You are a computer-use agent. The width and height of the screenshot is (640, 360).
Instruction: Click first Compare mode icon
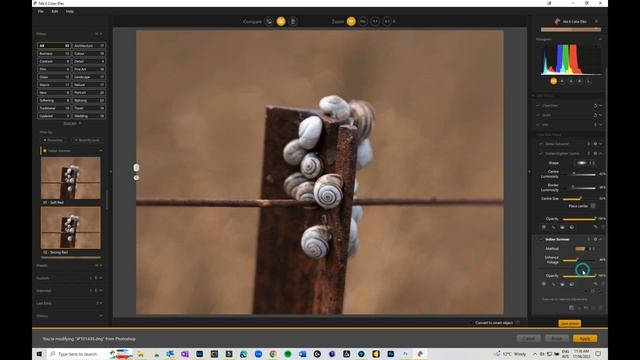[269, 21]
